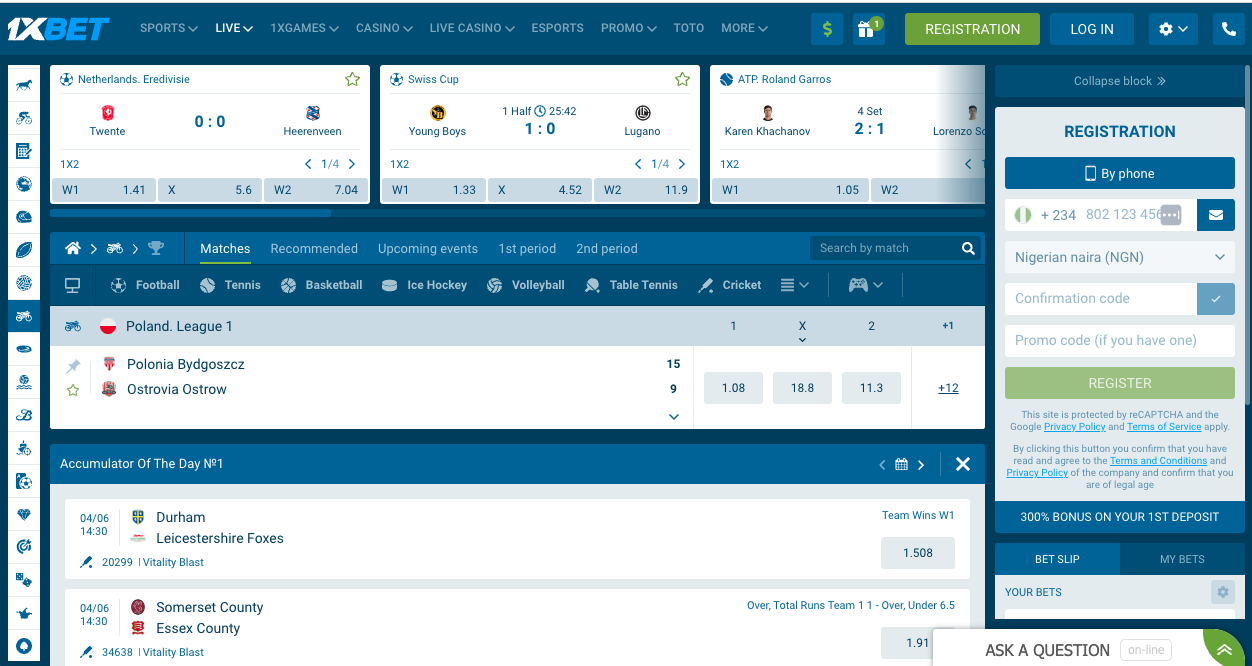This screenshot has height=666, width=1252.
Task: Click the match carousel horizontal scrollbar
Action: click(x=190, y=213)
